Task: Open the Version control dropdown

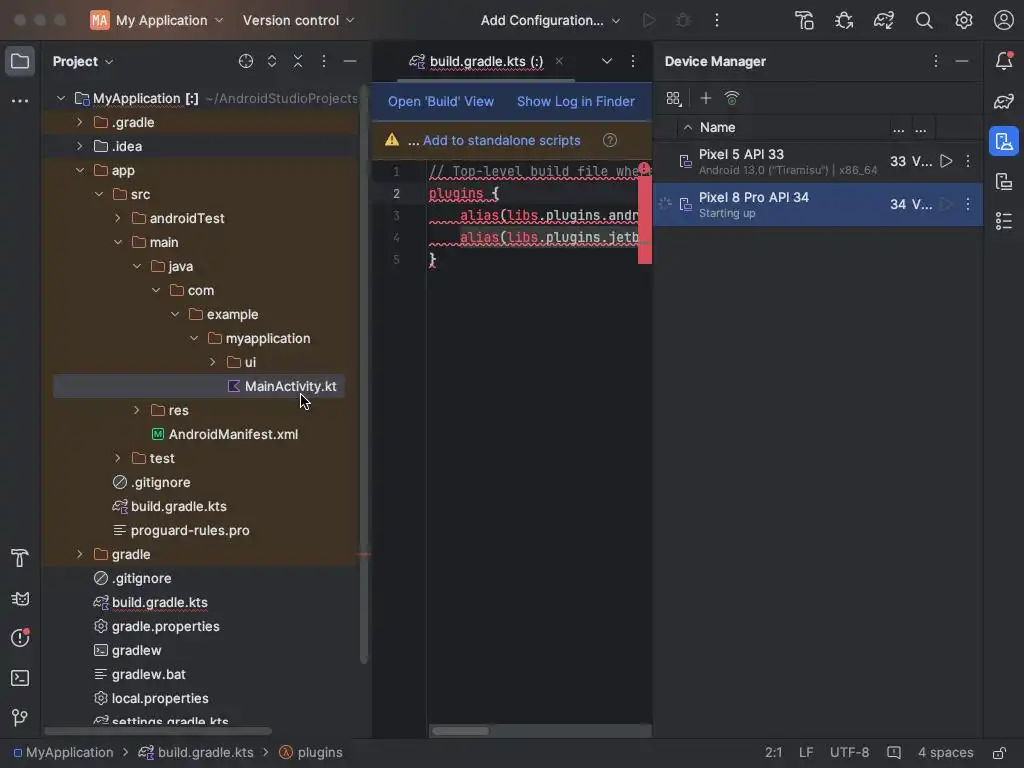Action: pyautogui.click(x=298, y=20)
